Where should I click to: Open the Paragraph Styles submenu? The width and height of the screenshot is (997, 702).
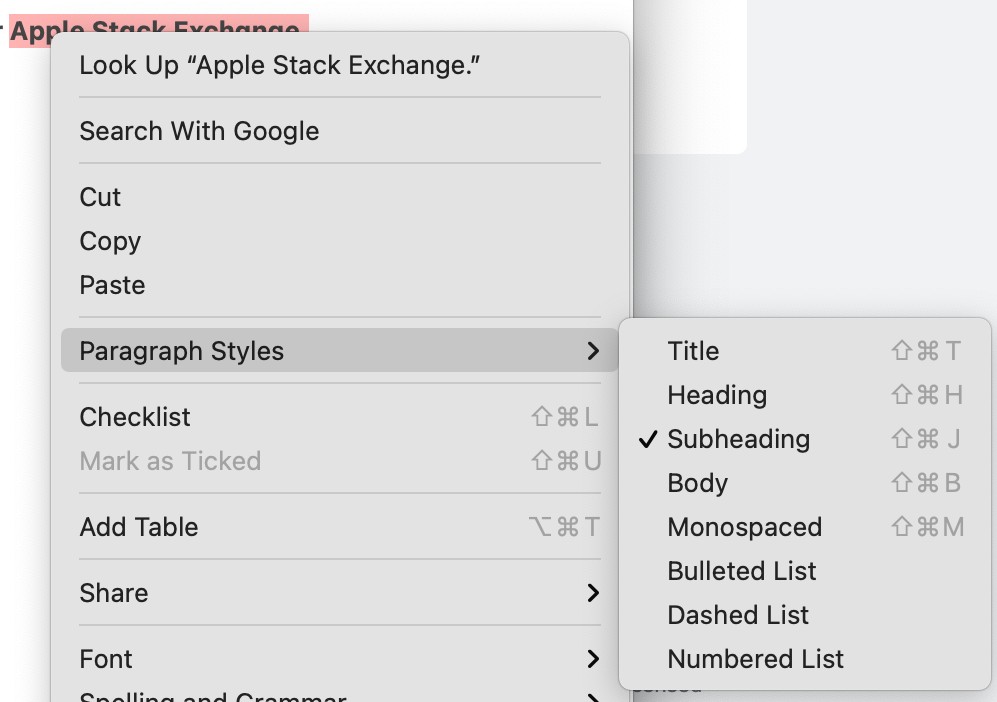(x=182, y=351)
